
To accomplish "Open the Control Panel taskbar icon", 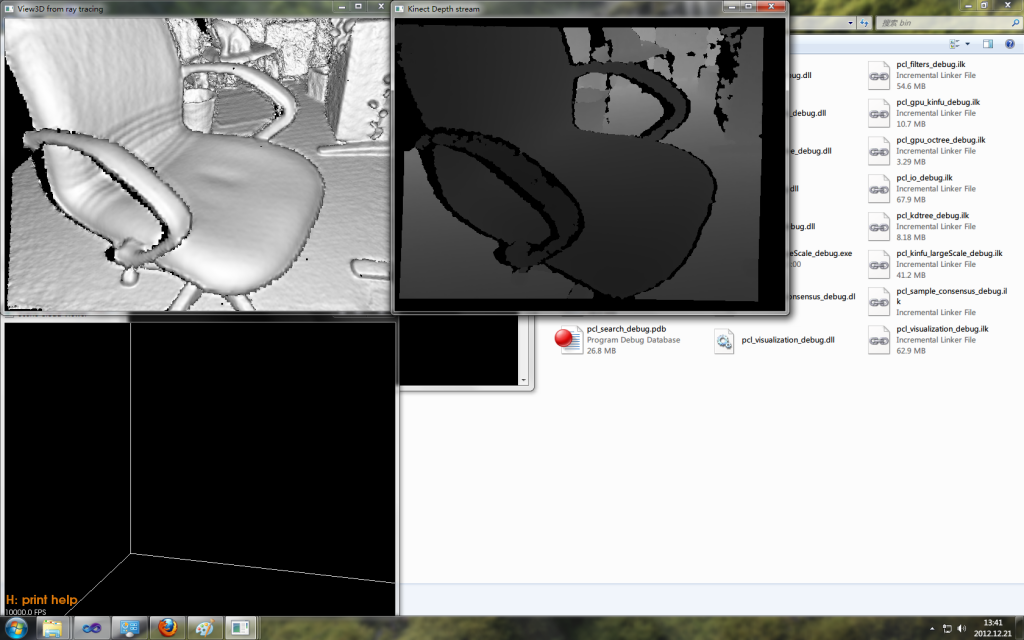I will (129, 628).
